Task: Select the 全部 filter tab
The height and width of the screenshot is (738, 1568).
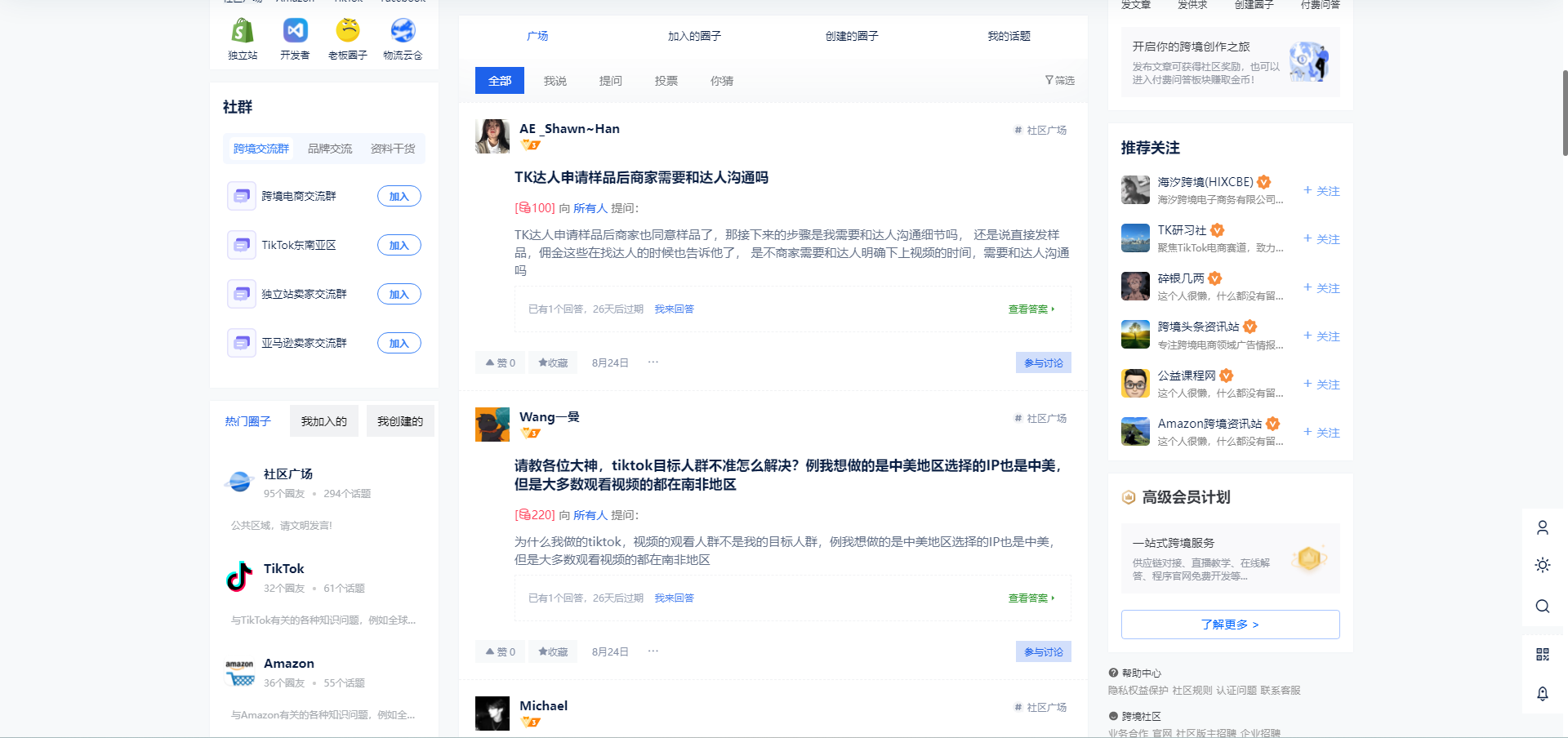Action: click(x=500, y=81)
